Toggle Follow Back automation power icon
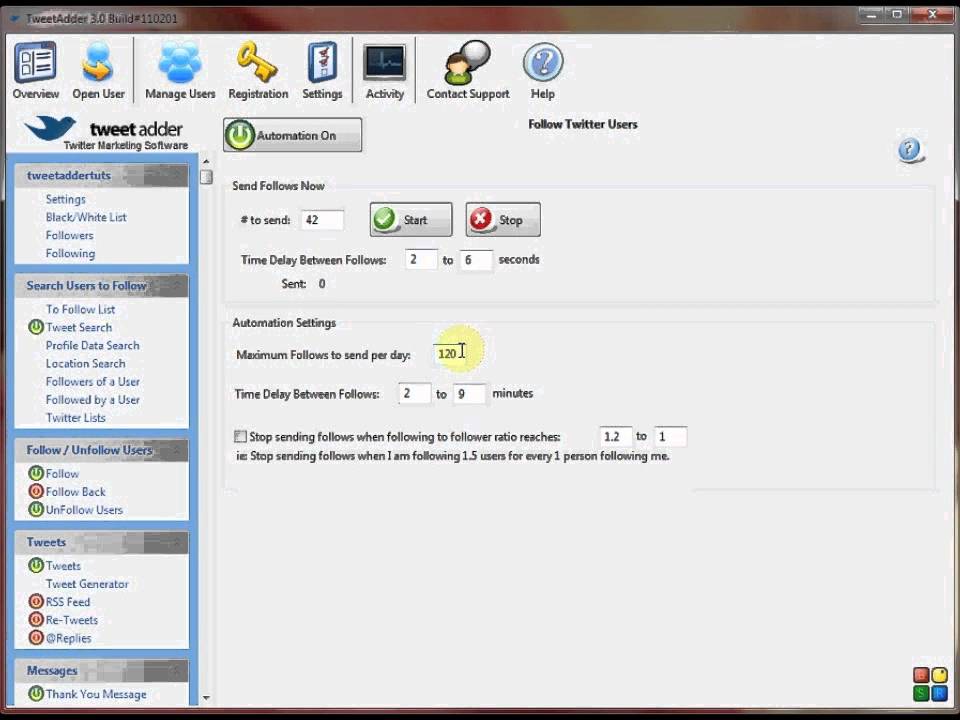Screen dimensions: 960x720 (x=36, y=491)
